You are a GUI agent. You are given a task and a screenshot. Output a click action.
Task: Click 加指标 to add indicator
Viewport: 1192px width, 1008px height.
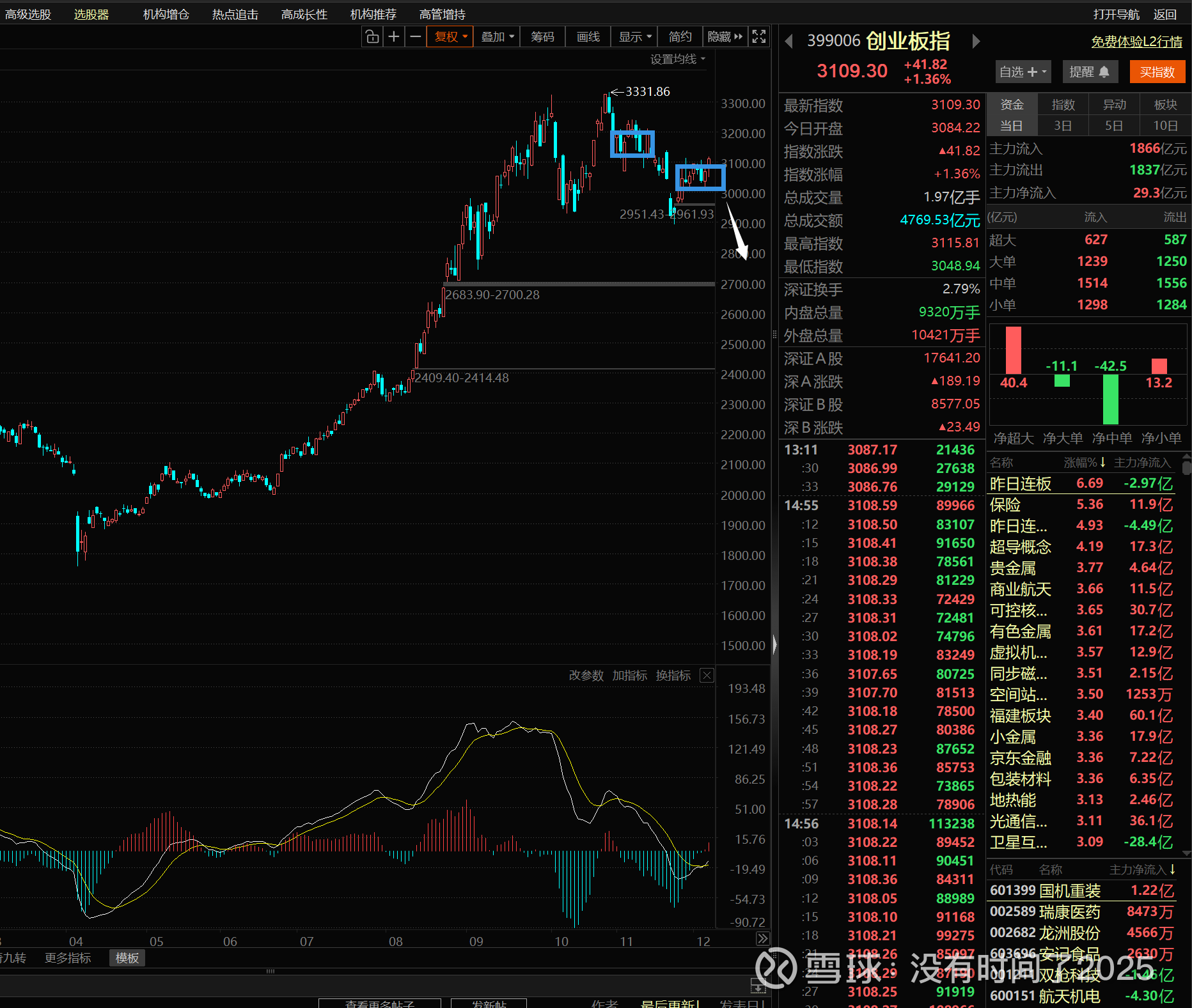coord(630,676)
